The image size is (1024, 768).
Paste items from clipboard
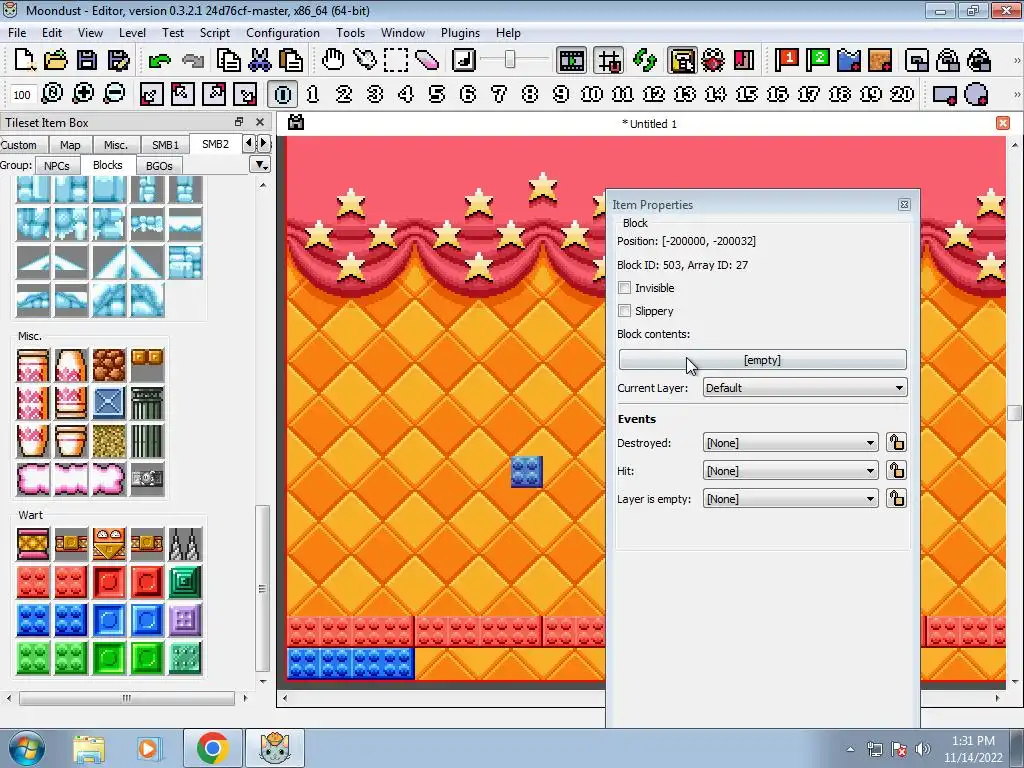coord(291,60)
